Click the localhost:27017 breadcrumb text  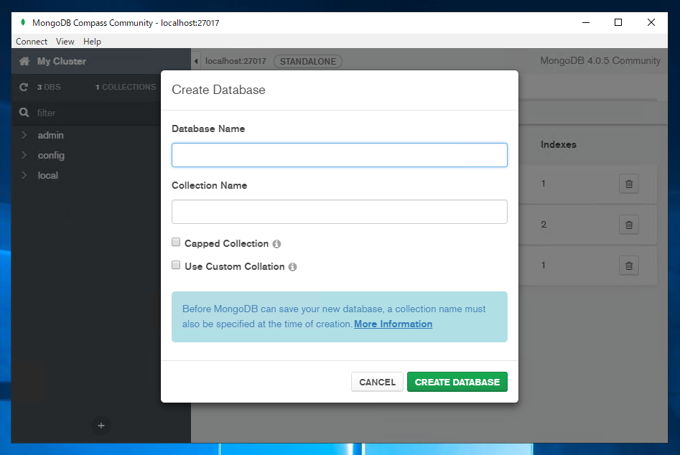point(235,61)
